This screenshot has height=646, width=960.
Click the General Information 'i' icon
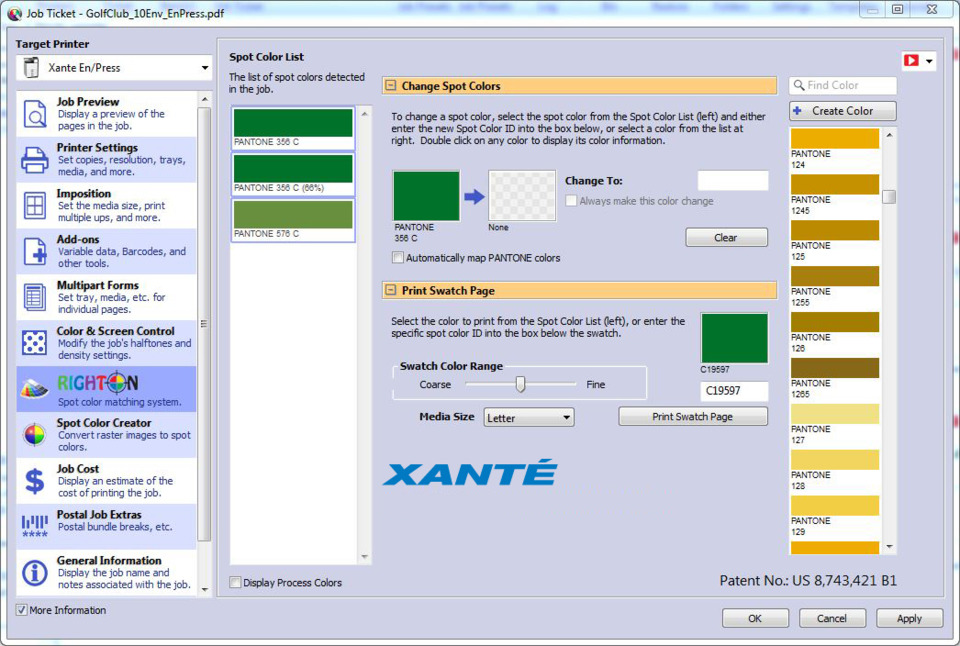(34, 573)
